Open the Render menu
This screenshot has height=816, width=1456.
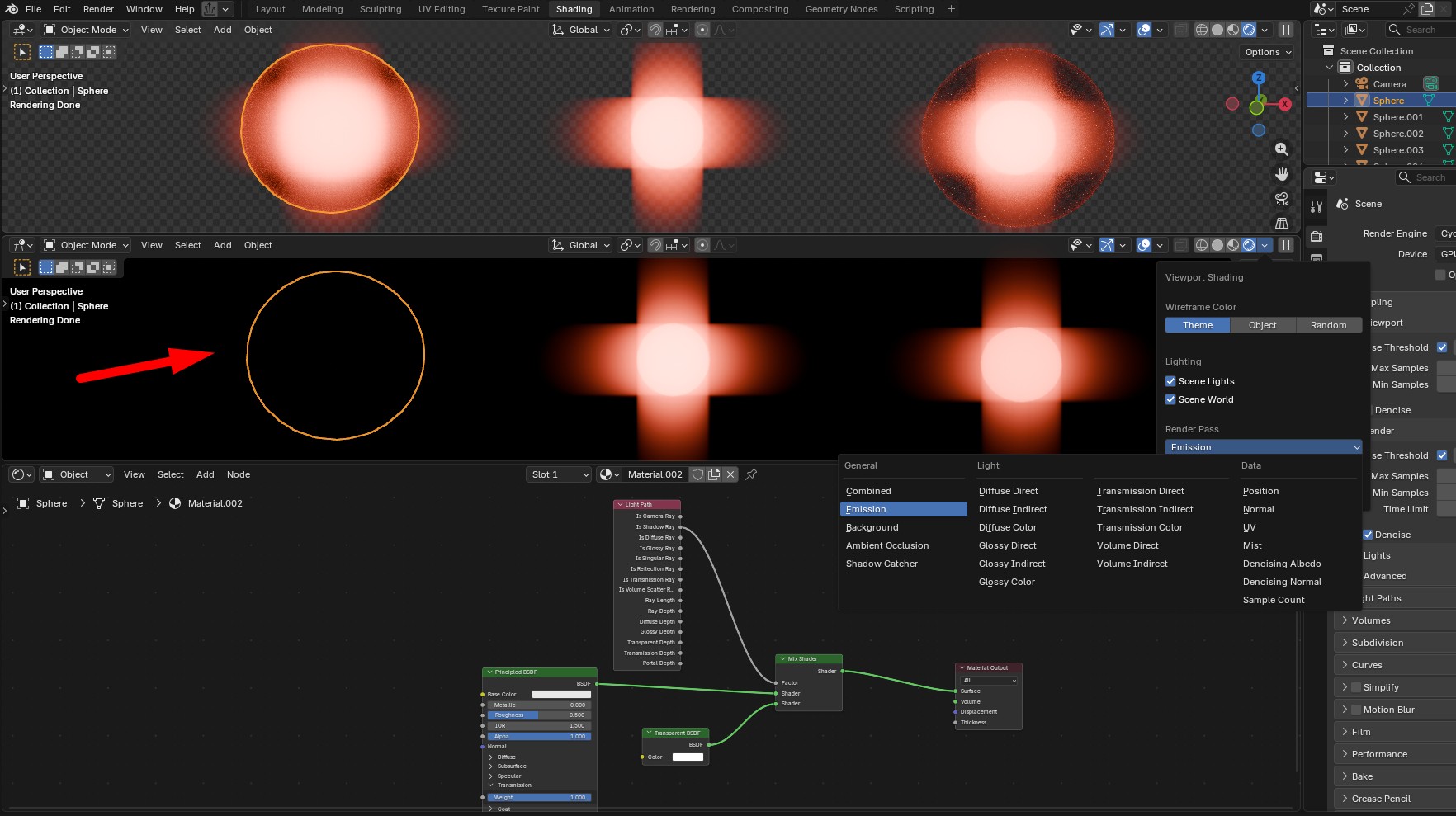click(98, 9)
